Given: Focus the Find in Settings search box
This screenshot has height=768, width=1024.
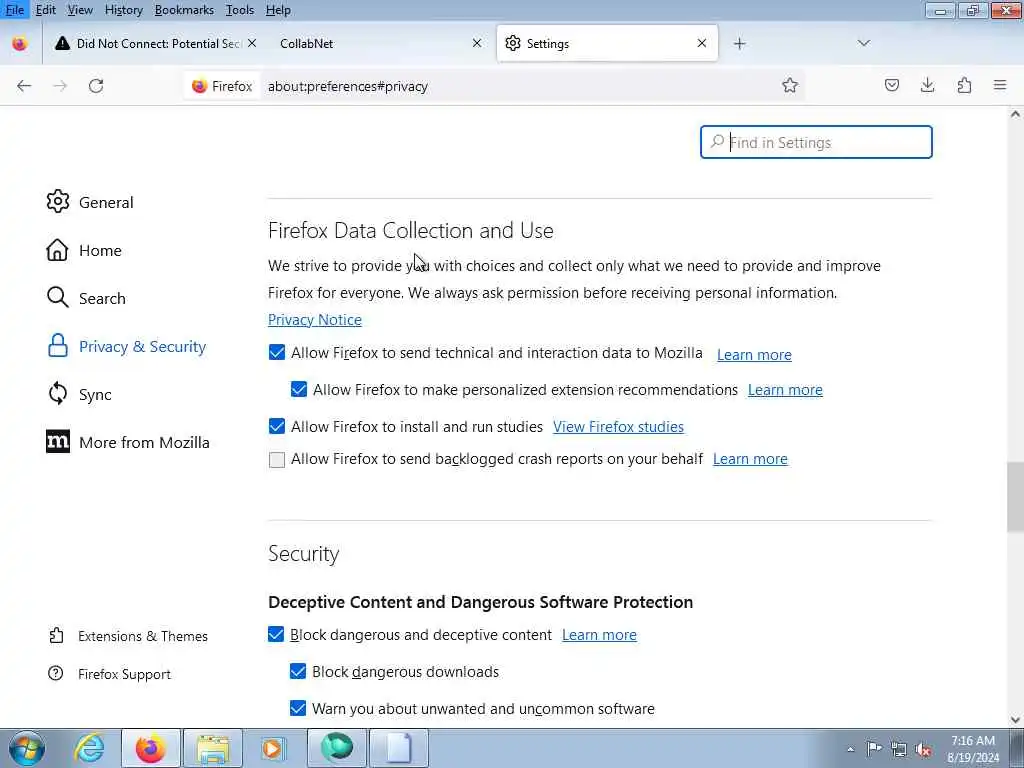Looking at the screenshot, I should (816, 142).
